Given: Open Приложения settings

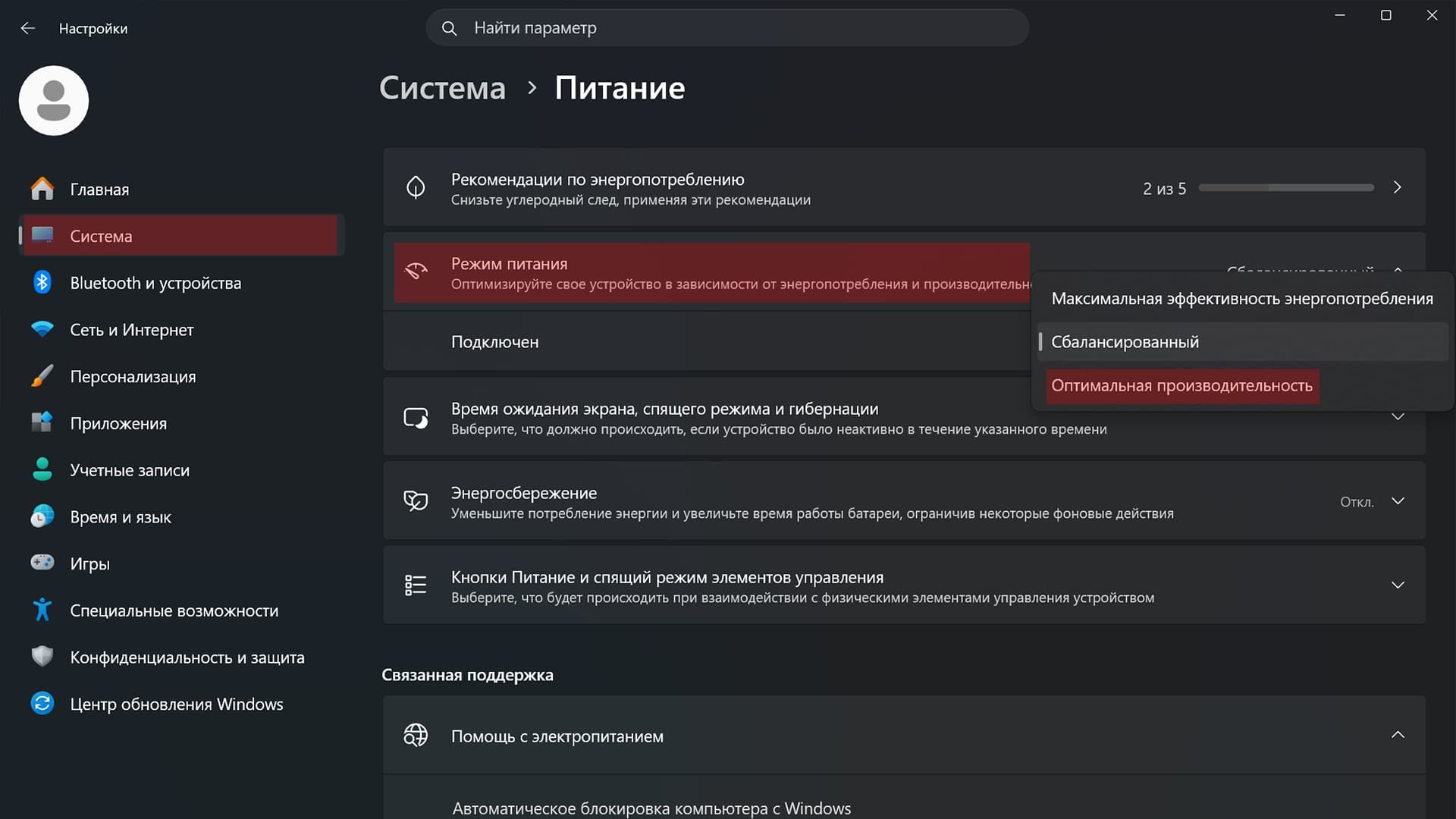Looking at the screenshot, I should [182, 423].
